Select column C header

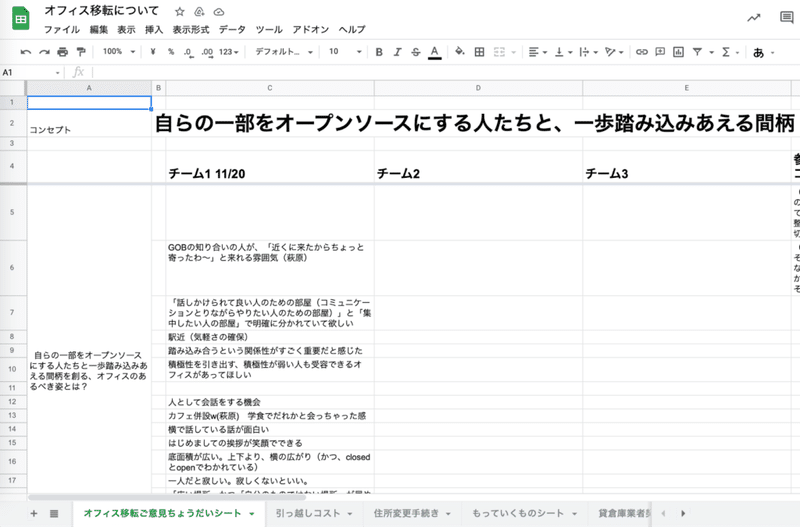[x=270, y=88]
